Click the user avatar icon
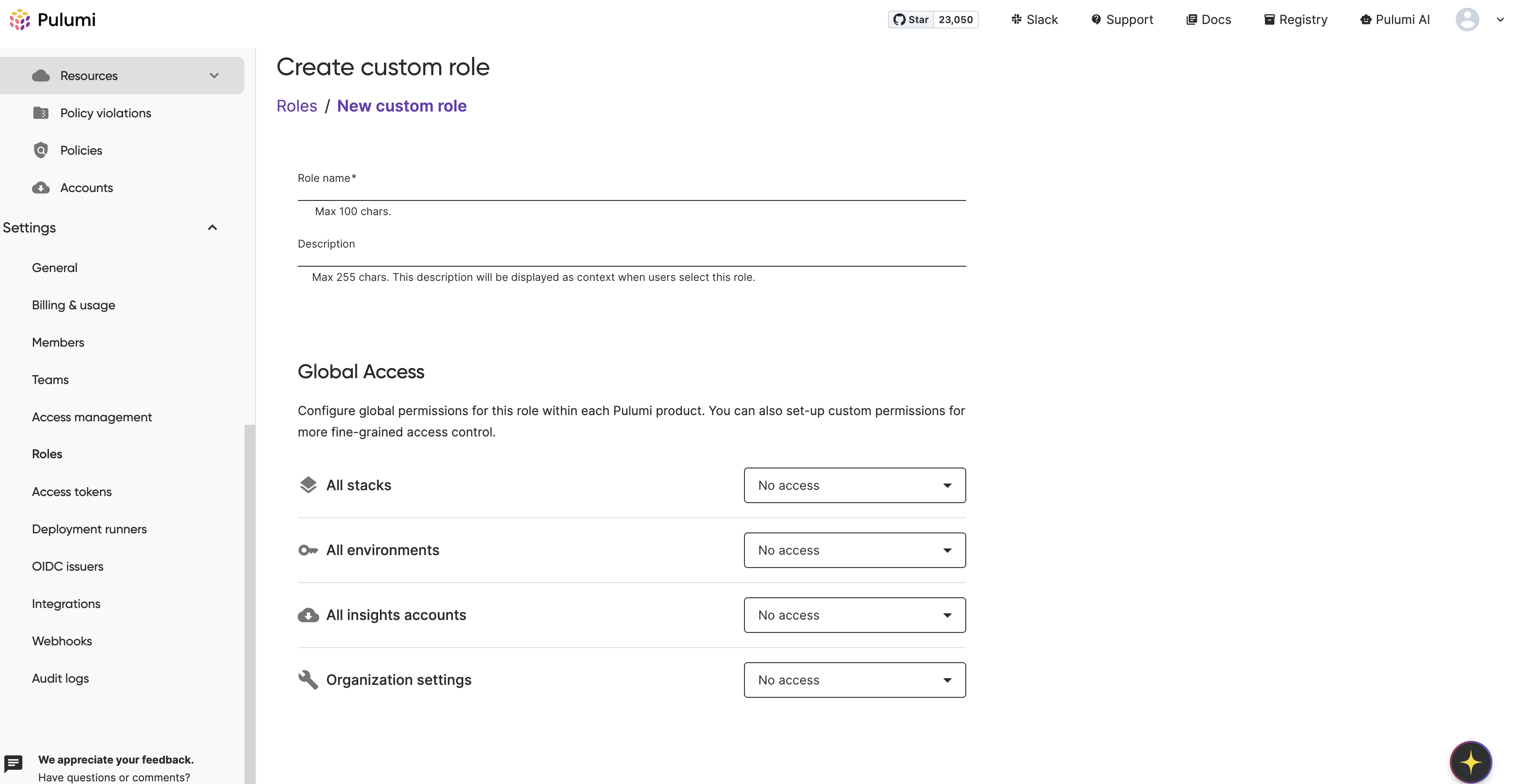Image resolution: width=1520 pixels, height=784 pixels. tap(1467, 20)
